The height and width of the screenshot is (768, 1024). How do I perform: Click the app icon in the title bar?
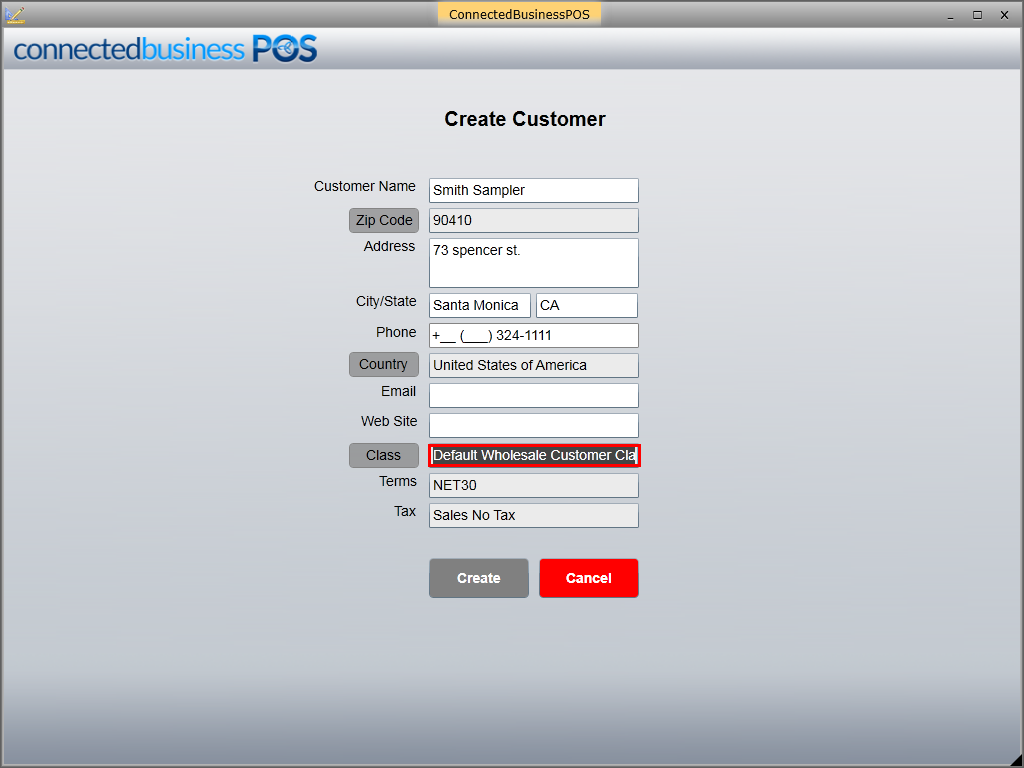tap(14, 14)
